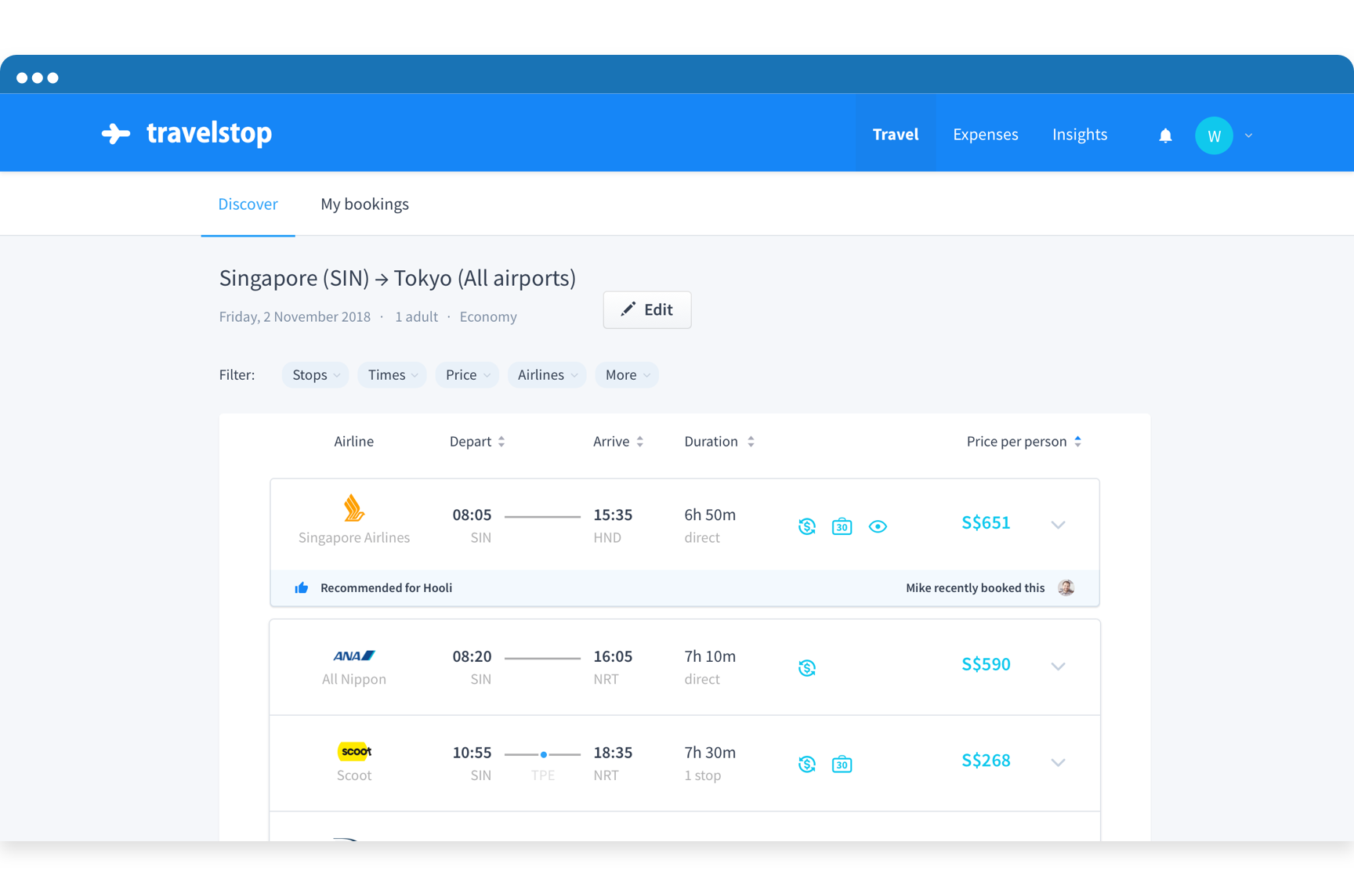Click the 7h 10m duration
Image resolution: width=1354 pixels, height=896 pixels.
(x=710, y=657)
